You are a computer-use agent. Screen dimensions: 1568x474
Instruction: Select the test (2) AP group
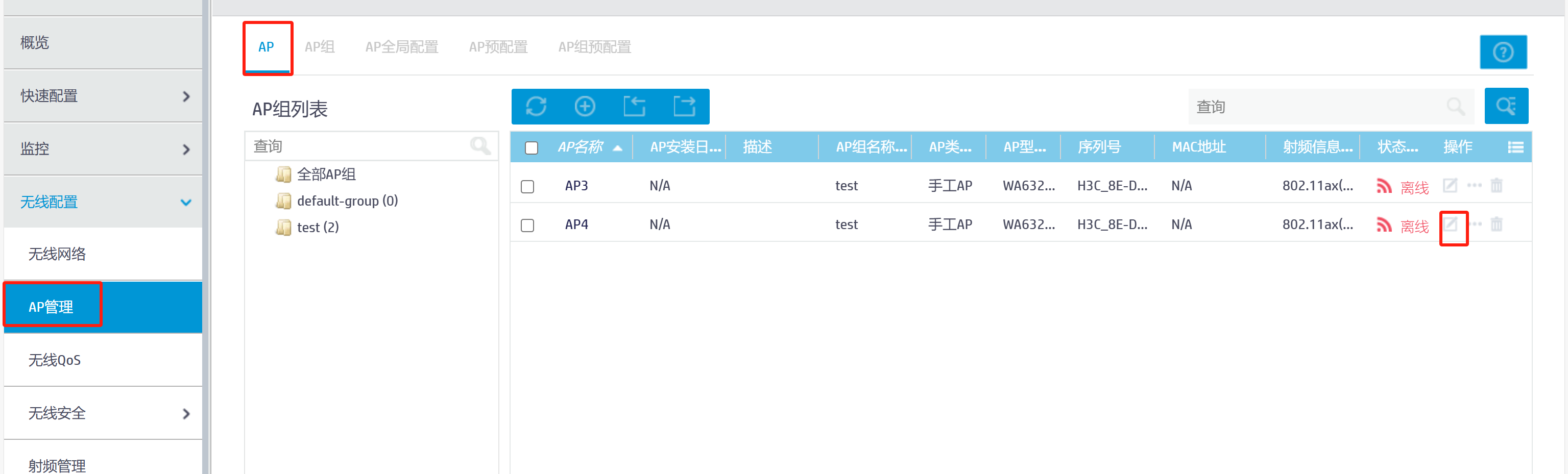(x=317, y=228)
